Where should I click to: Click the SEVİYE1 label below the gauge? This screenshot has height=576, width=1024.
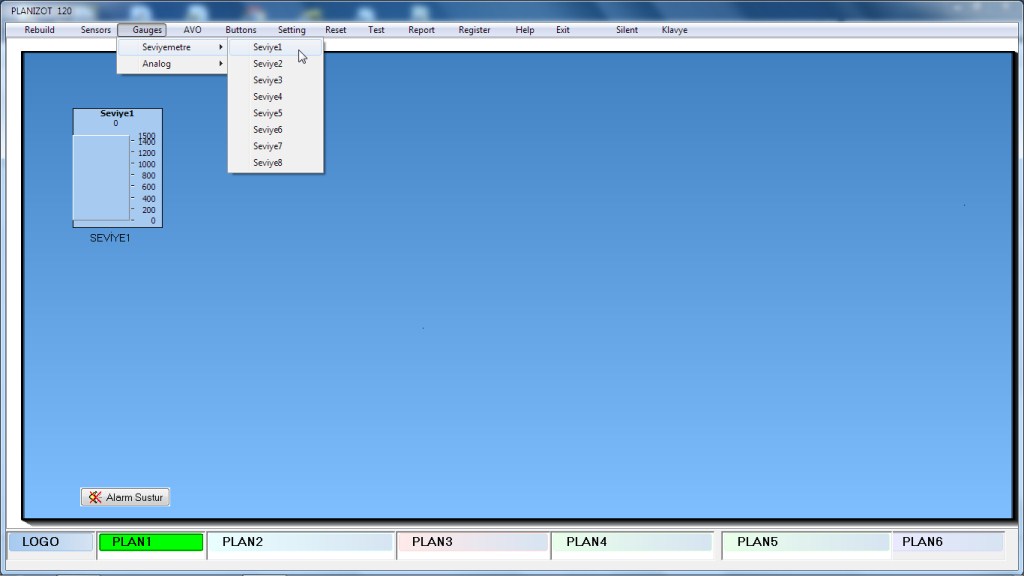[x=110, y=238]
